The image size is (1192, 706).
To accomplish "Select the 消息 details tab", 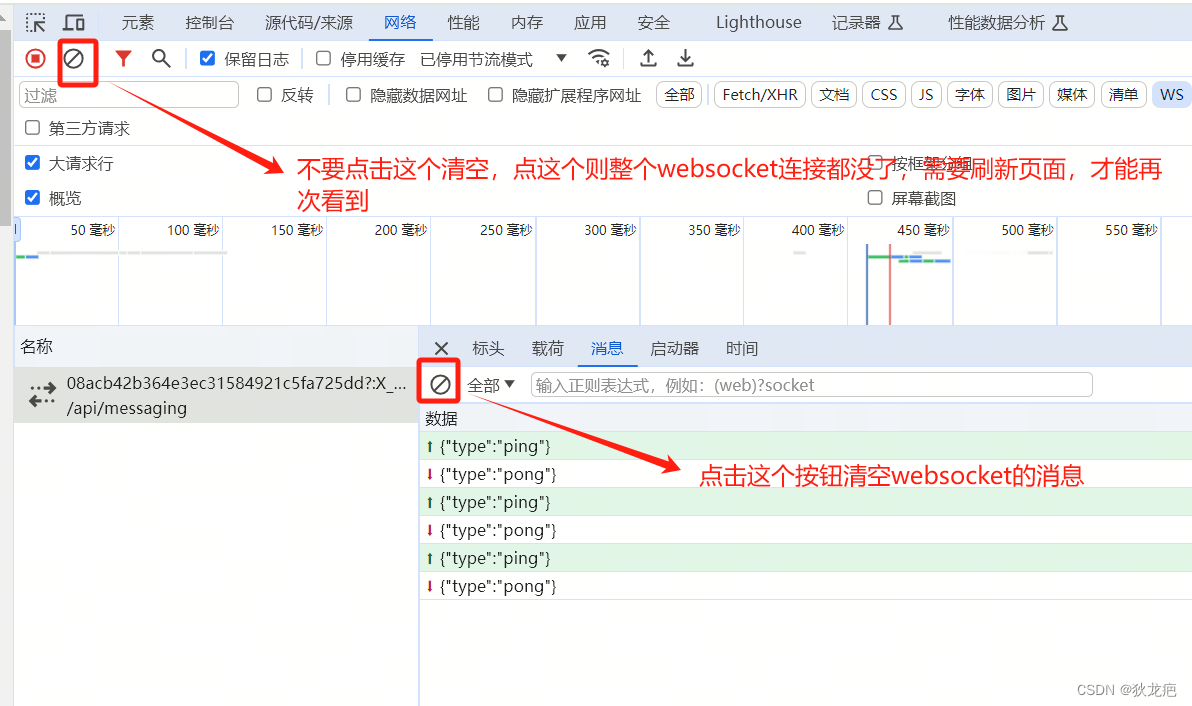I will (607, 348).
